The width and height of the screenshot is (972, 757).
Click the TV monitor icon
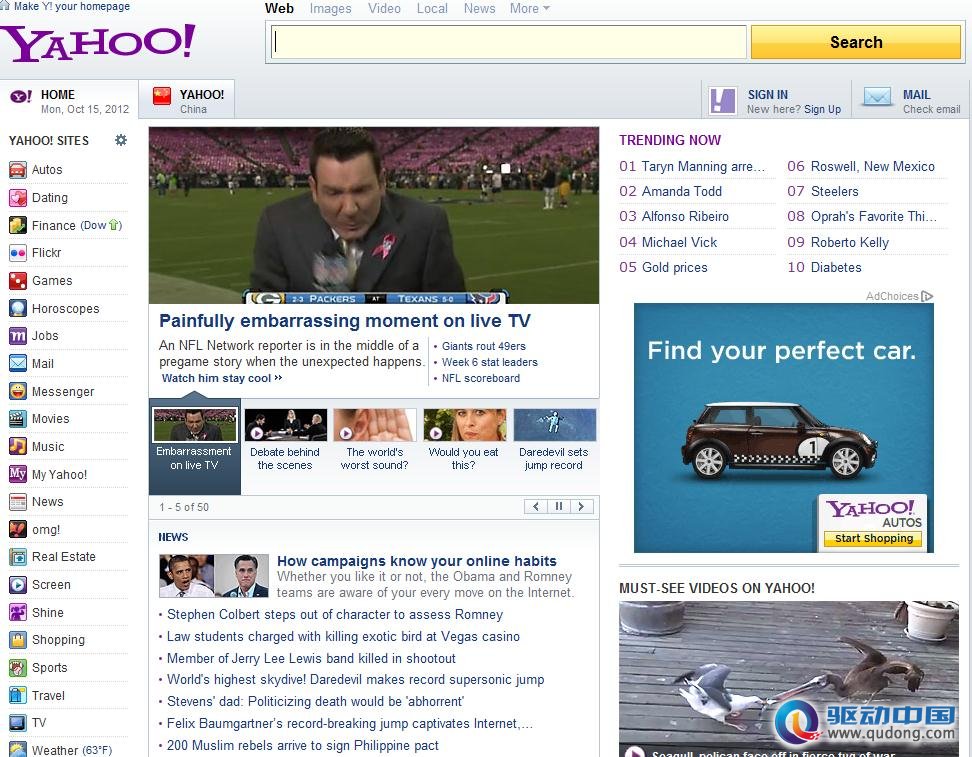[17, 723]
